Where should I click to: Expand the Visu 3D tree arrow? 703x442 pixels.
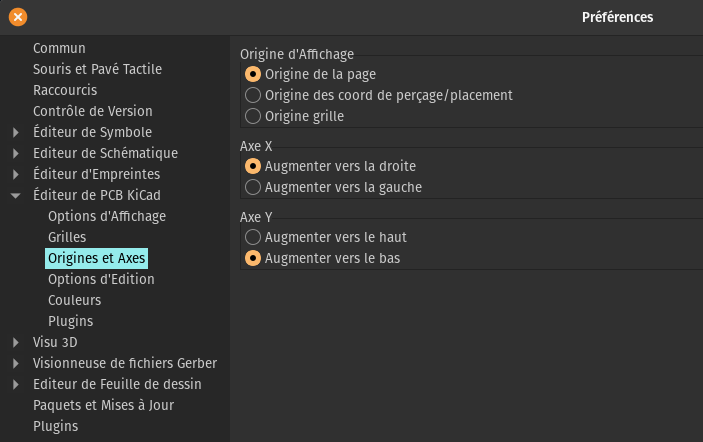click(16, 342)
